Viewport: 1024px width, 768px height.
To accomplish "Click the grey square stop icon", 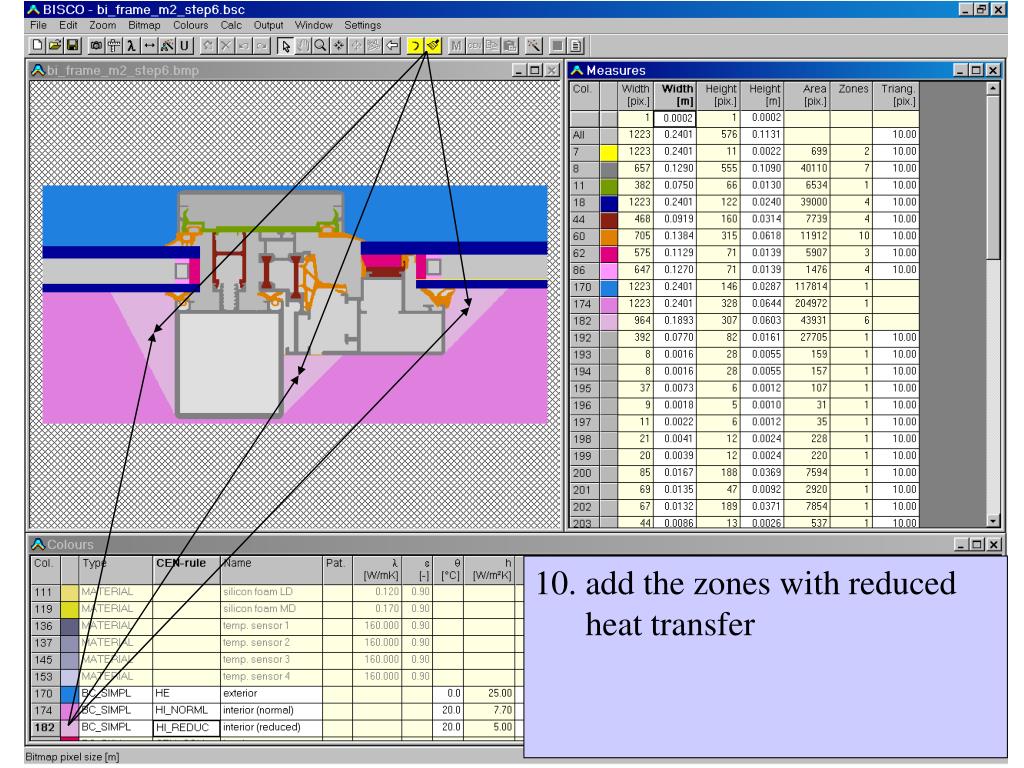I will (x=558, y=46).
